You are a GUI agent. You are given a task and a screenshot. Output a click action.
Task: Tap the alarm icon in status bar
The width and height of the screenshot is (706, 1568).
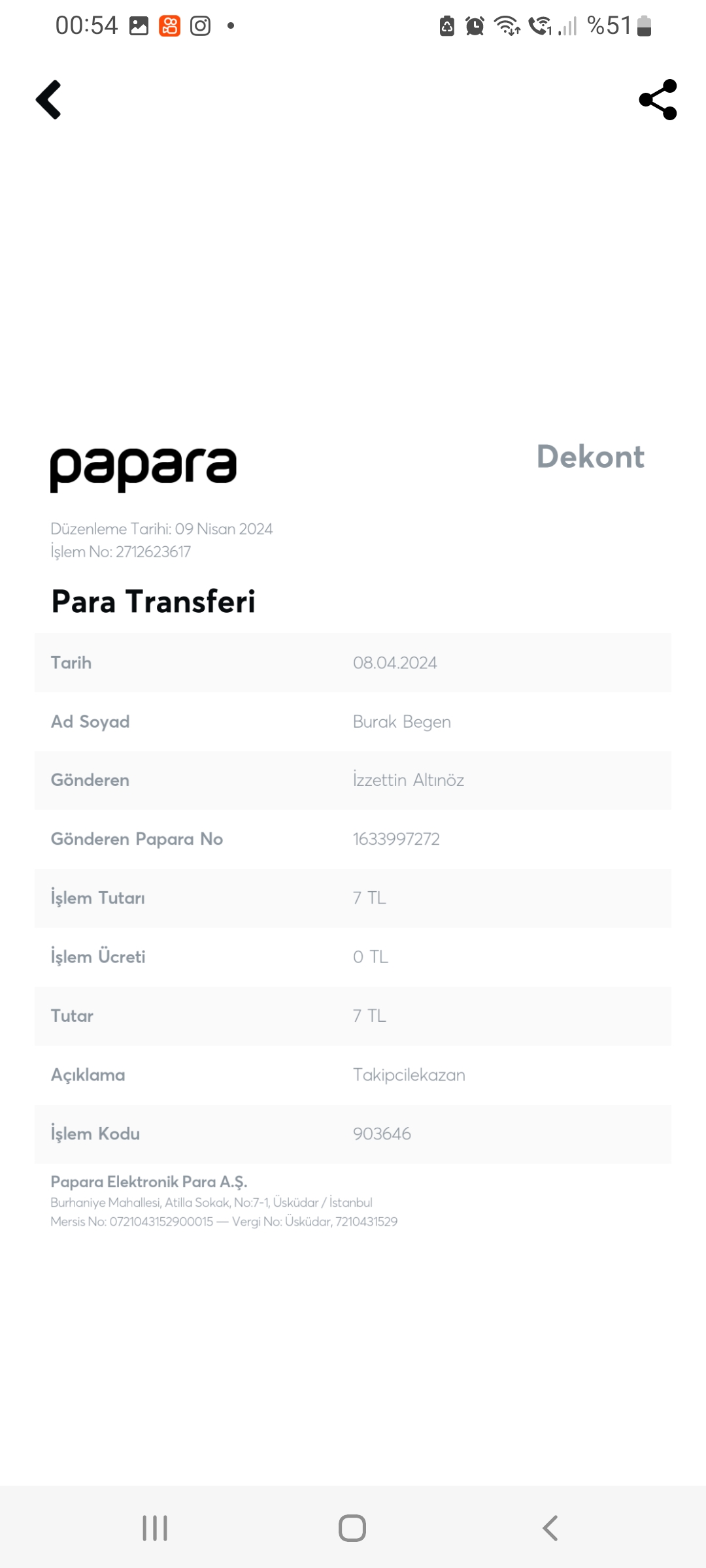[475, 26]
